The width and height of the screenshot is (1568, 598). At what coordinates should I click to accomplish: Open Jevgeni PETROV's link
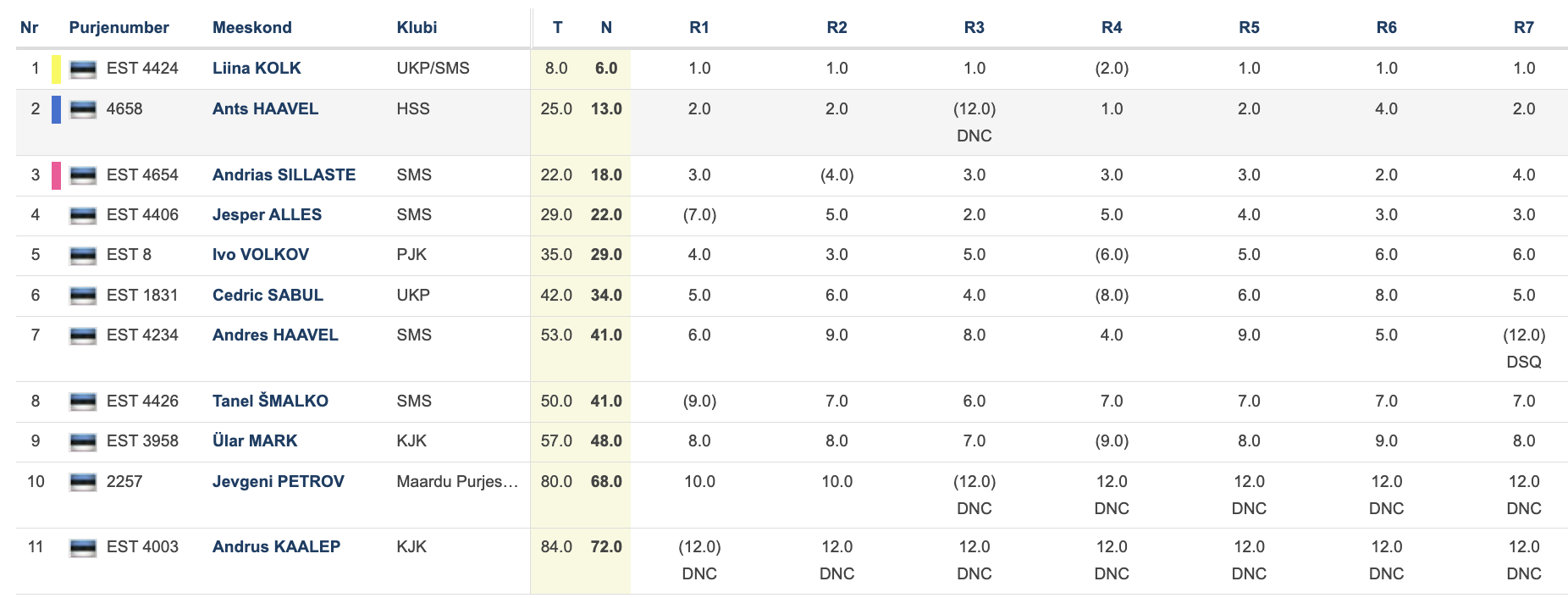279,481
